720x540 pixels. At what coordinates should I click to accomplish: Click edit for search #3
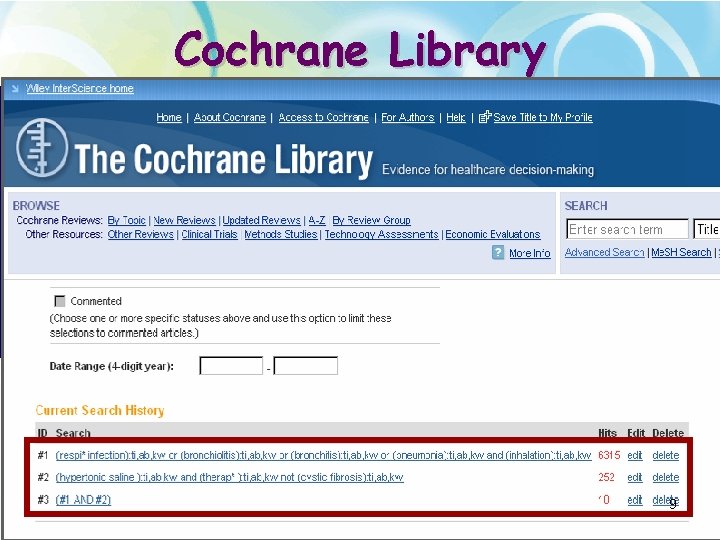tap(635, 500)
